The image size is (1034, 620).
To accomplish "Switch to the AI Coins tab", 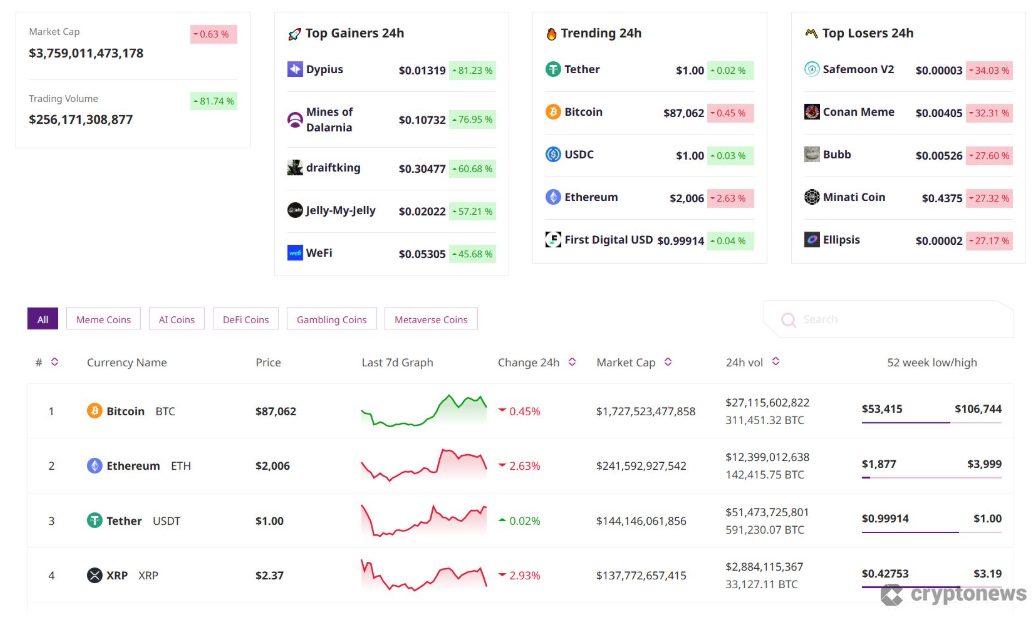I will pos(177,319).
